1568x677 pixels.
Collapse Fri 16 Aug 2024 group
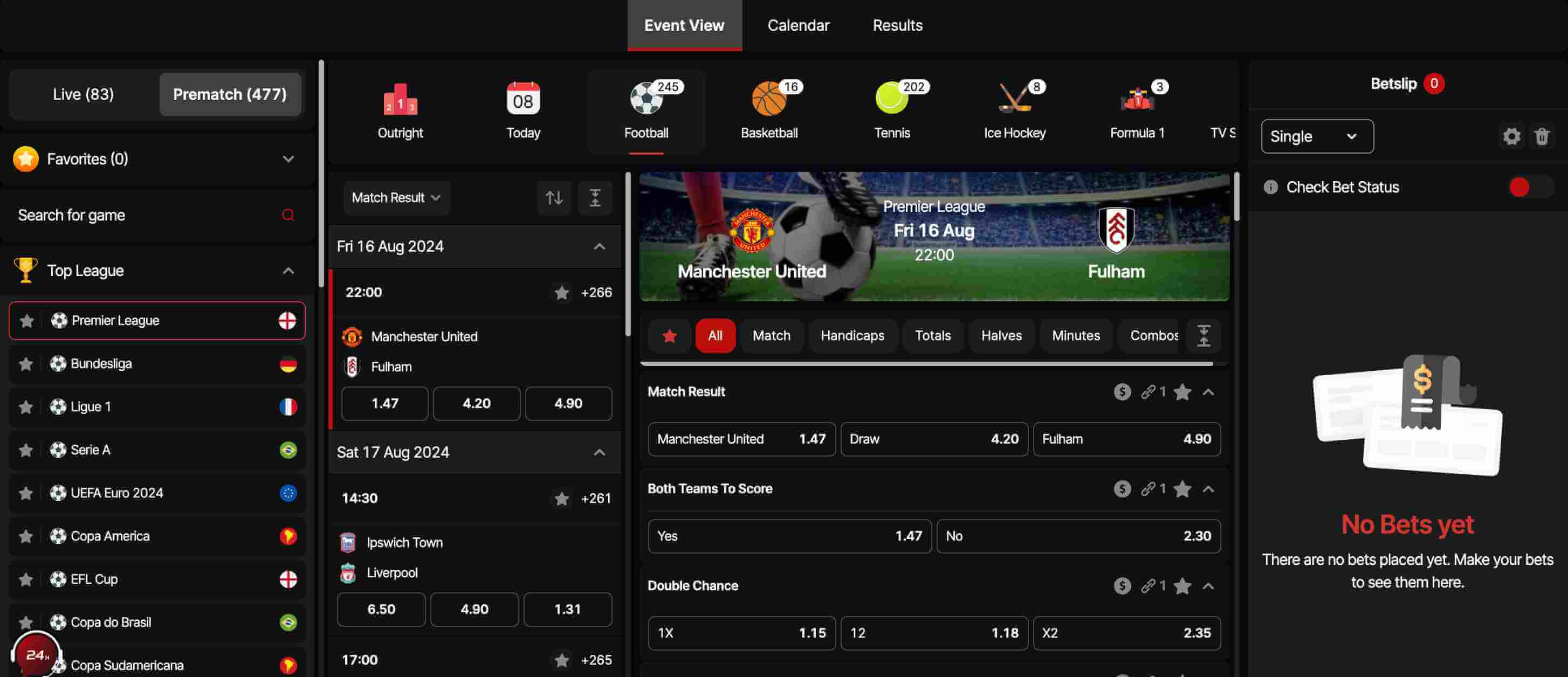click(x=599, y=246)
